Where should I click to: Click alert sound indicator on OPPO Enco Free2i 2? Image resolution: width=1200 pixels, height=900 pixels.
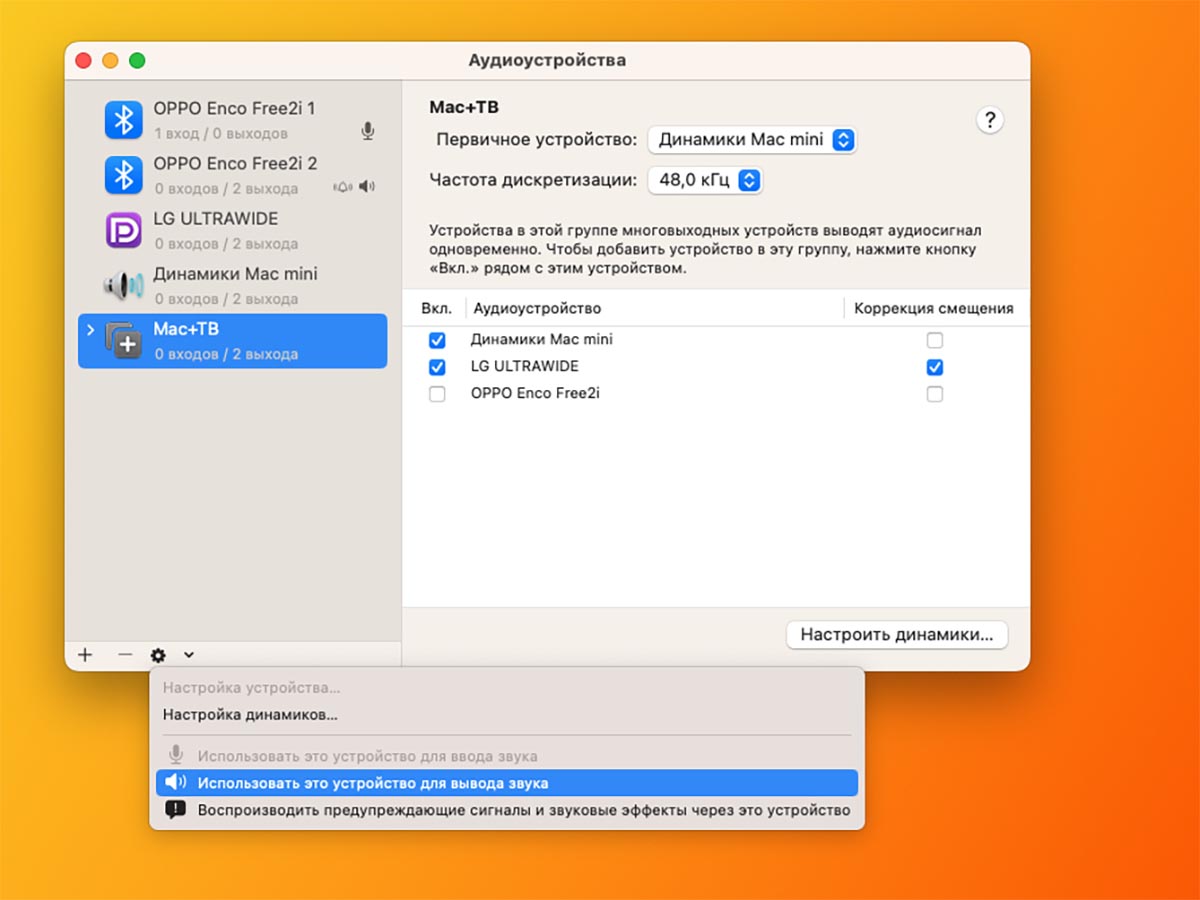(x=344, y=187)
